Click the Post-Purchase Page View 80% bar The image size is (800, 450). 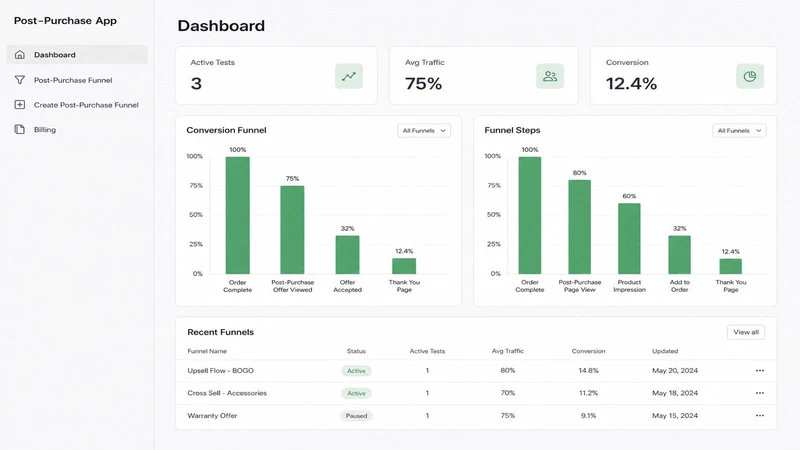580,227
